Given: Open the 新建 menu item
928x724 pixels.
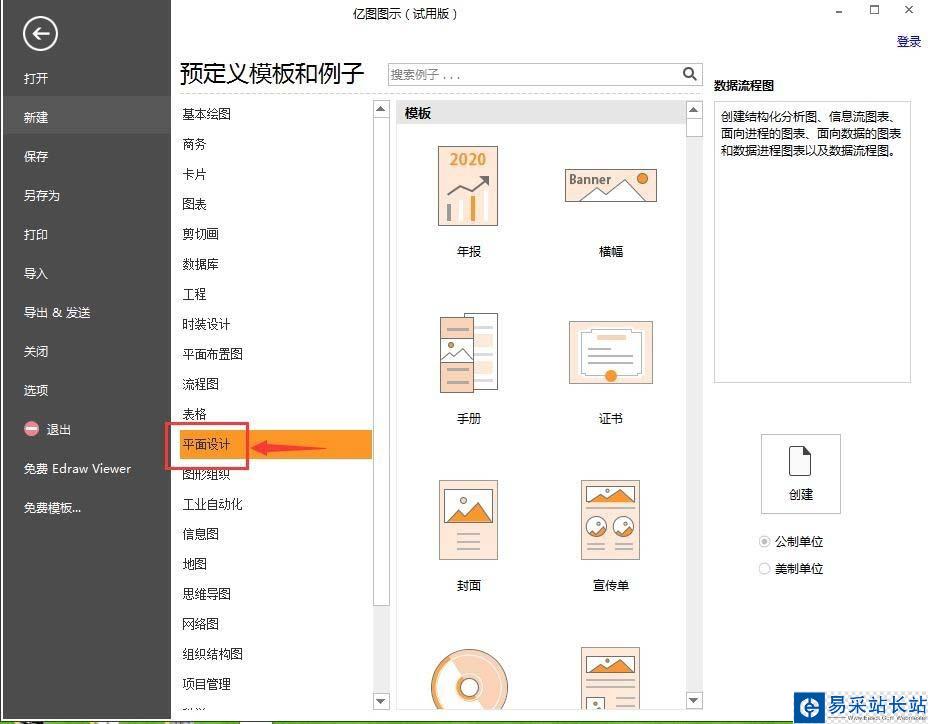Looking at the screenshot, I should (x=85, y=117).
